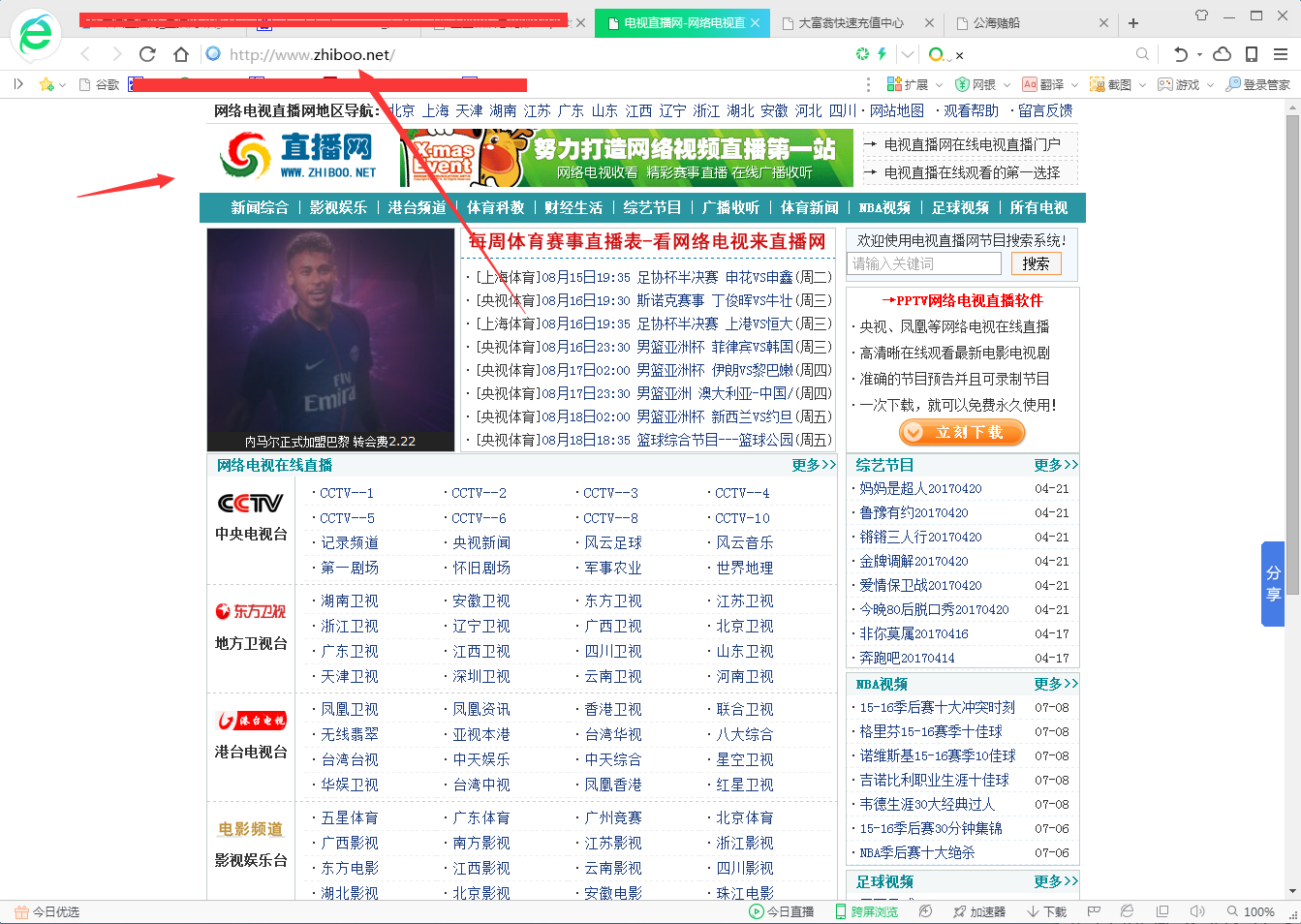Open the mobile phone sync icon
The image size is (1301, 924).
pos(1252,56)
